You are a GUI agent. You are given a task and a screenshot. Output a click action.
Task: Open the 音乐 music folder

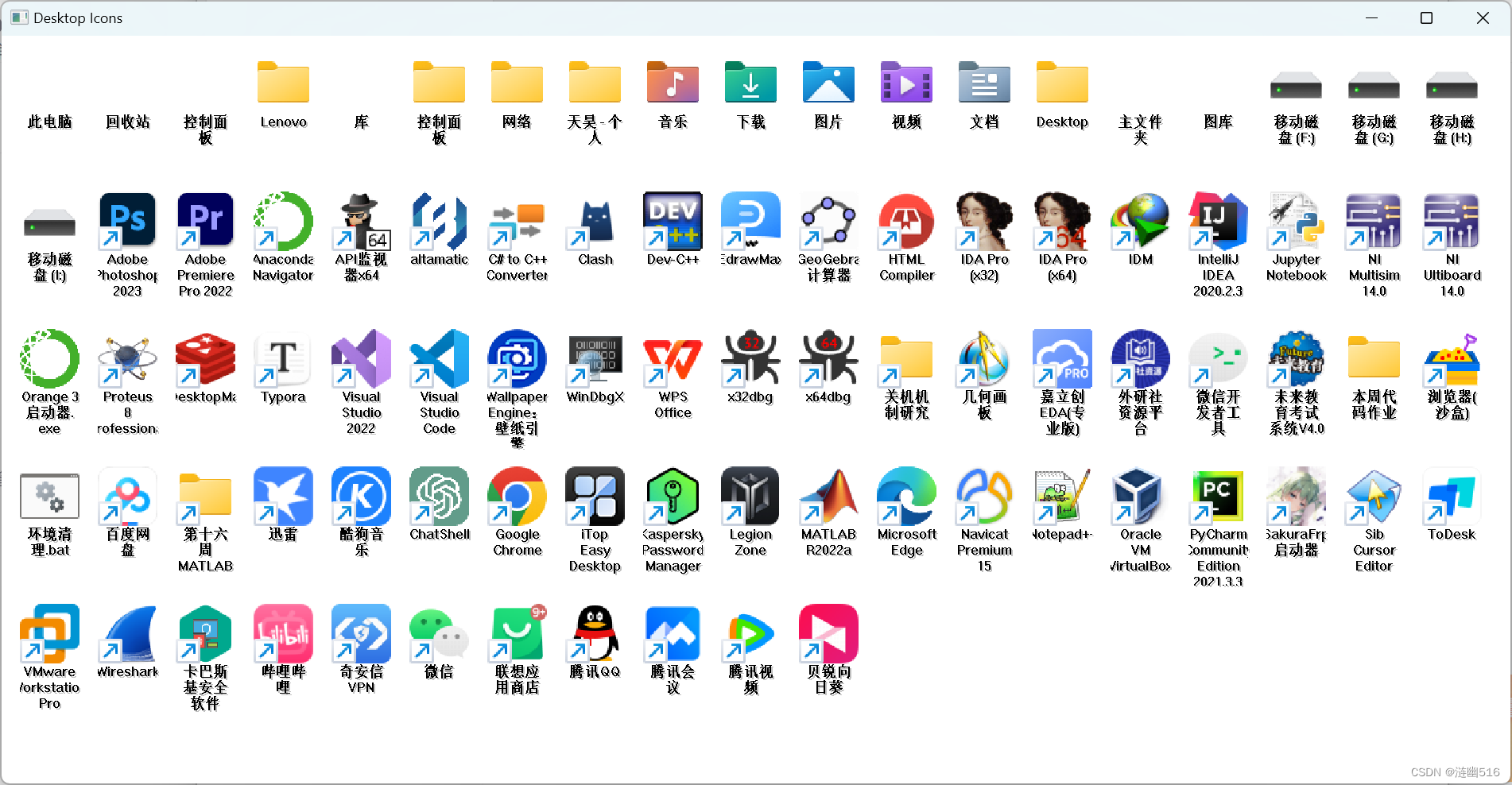pos(673,83)
